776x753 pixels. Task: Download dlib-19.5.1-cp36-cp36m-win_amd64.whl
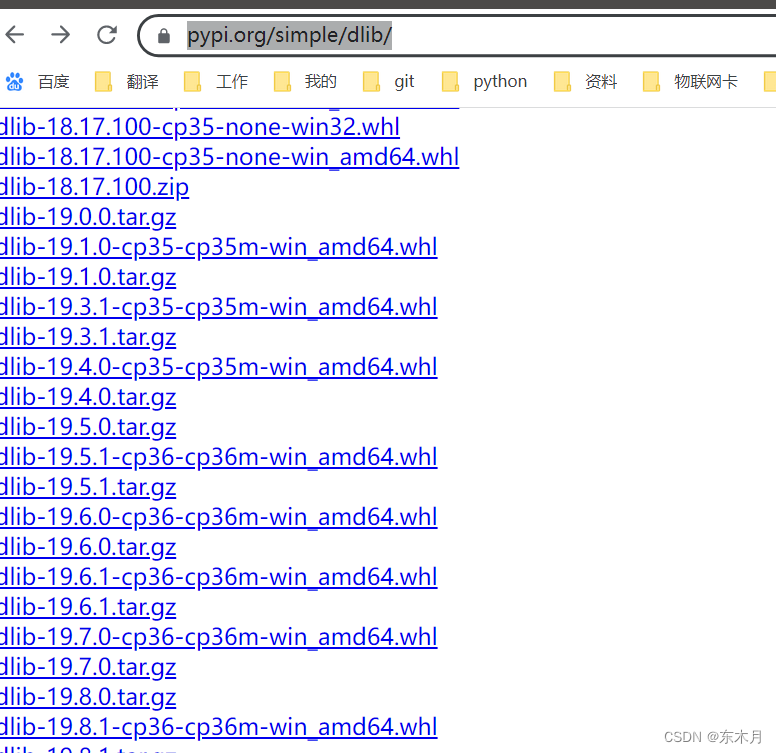[219, 457]
